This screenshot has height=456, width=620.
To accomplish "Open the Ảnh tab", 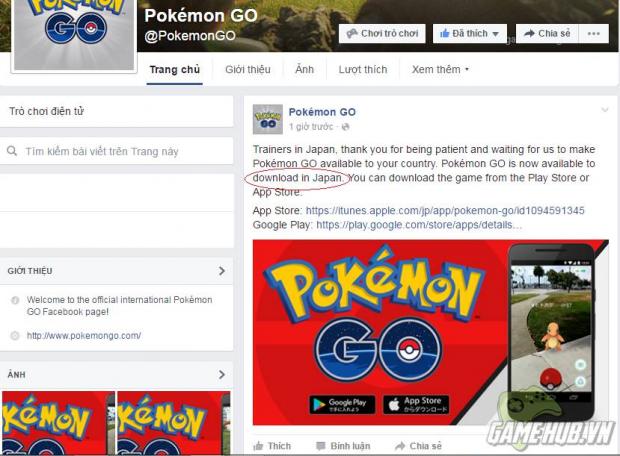I will [x=304, y=69].
